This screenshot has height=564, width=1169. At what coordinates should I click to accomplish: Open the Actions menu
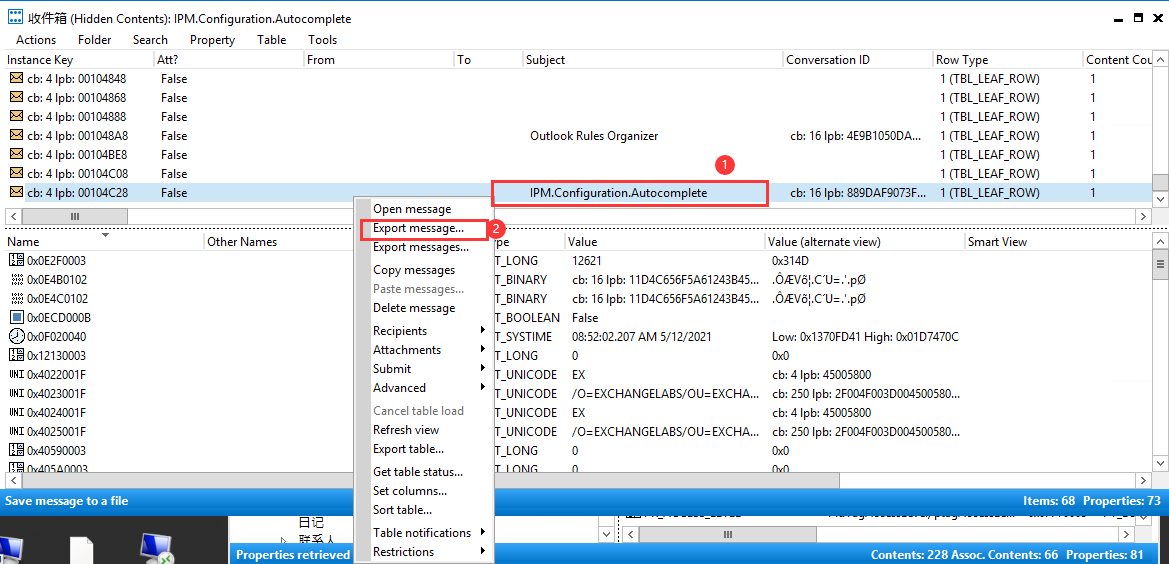point(36,40)
